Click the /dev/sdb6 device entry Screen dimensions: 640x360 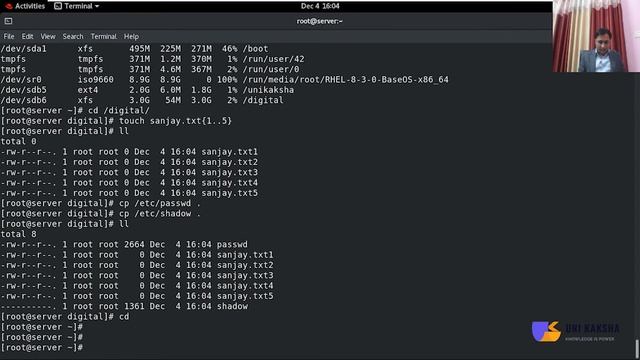click(24, 100)
